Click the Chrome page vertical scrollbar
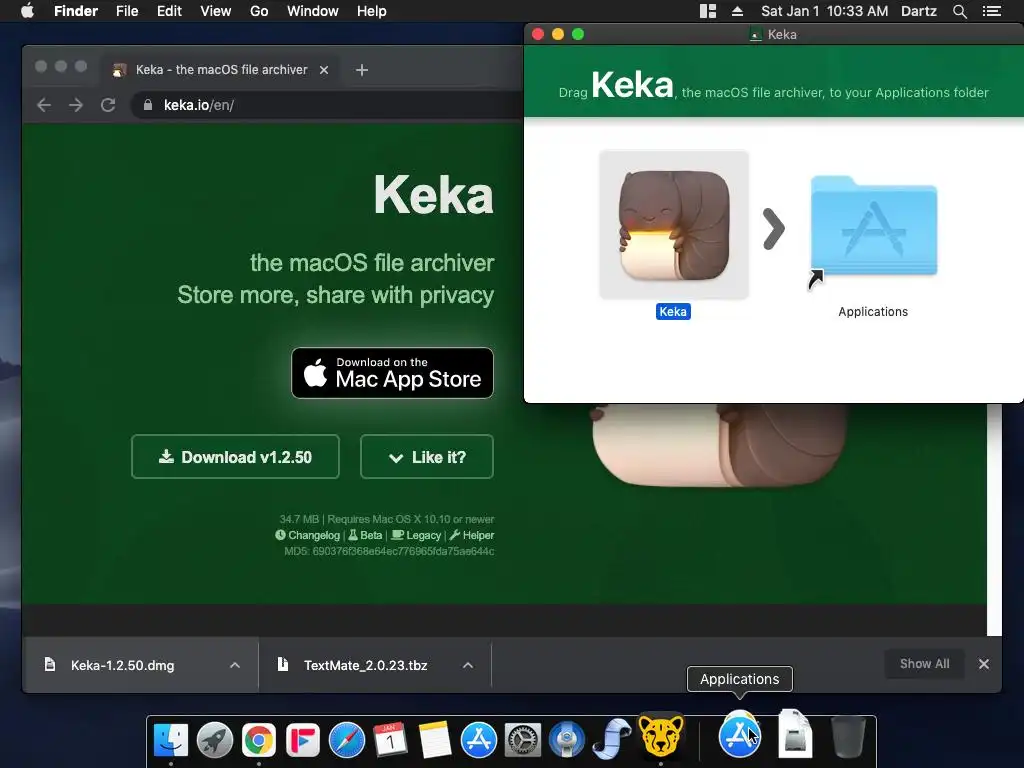 click(994, 519)
